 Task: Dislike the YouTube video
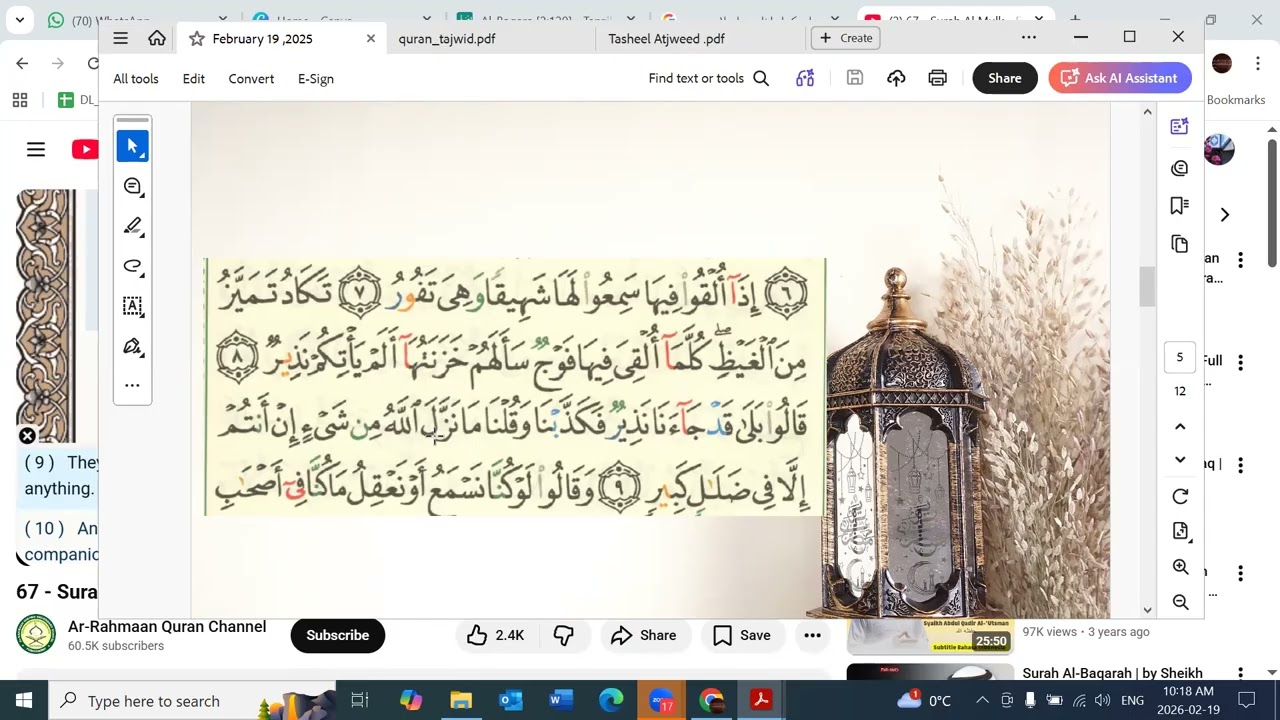click(x=564, y=635)
